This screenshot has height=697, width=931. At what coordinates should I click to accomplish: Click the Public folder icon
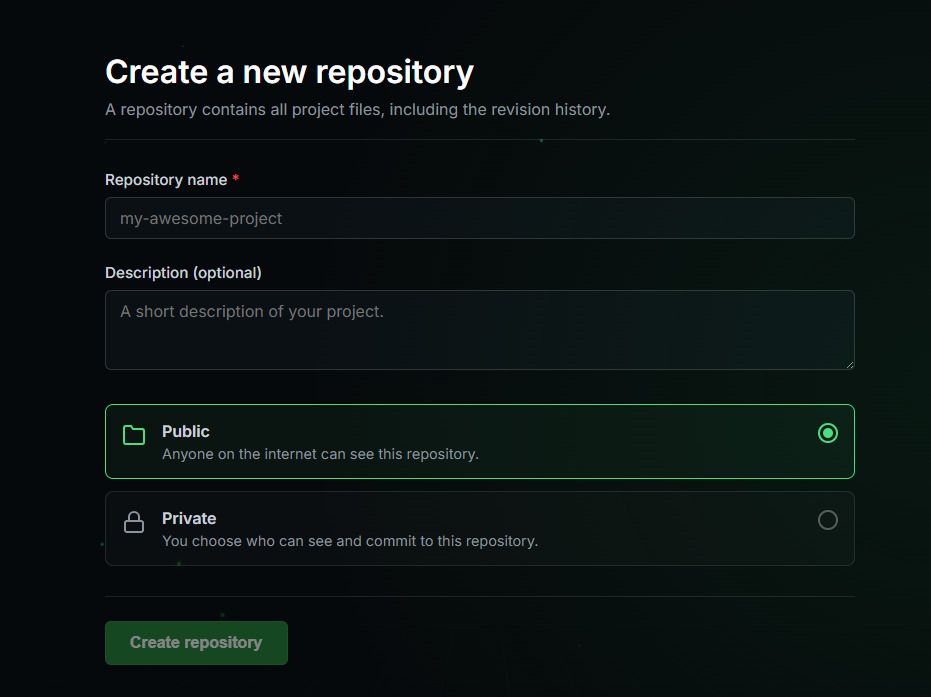(134, 435)
